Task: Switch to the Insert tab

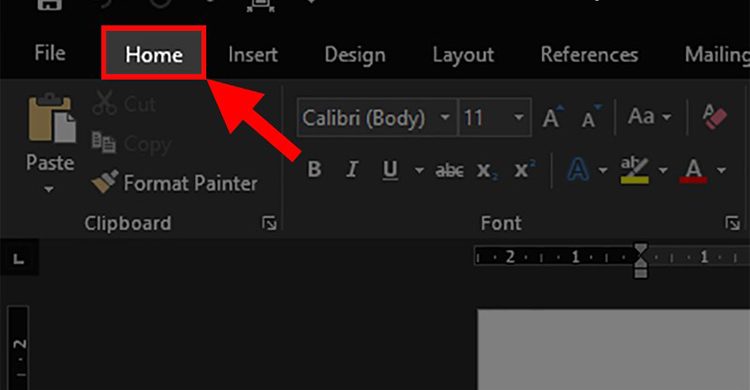Action: click(x=253, y=55)
